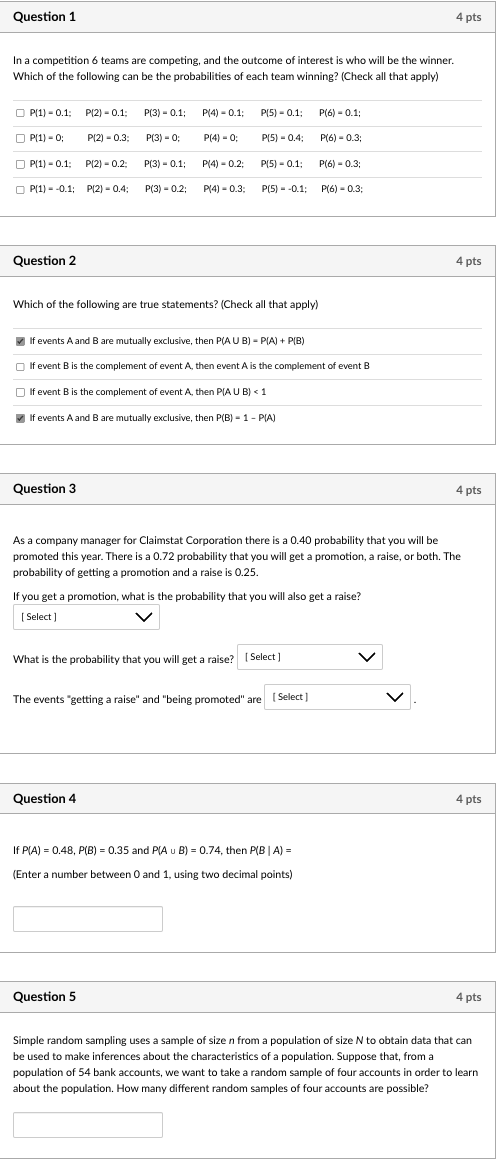Click the P(B | A) answer input field
This screenshot has height=1164, width=500.
click(x=88, y=919)
